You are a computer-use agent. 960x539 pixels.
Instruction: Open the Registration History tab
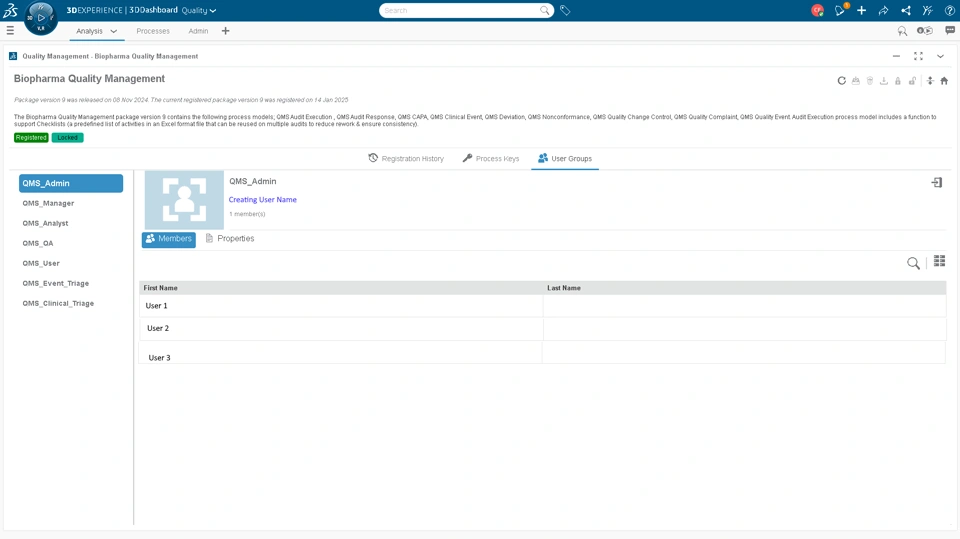coord(406,159)
